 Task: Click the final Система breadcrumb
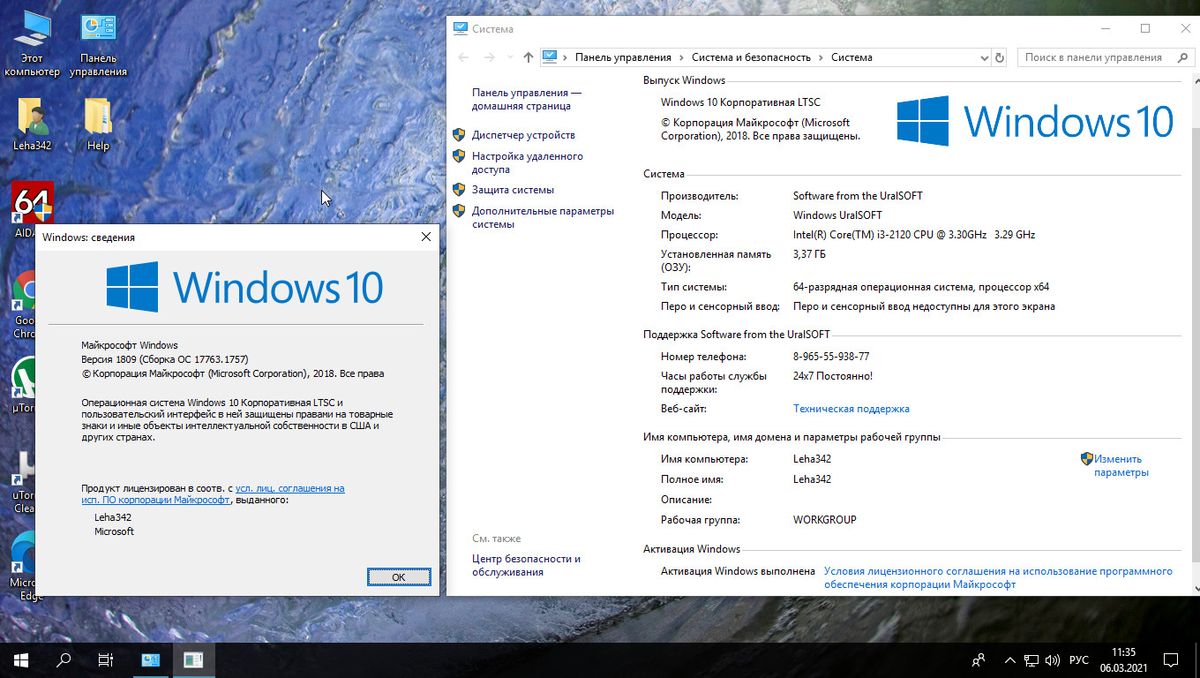(x=852, y=58)
